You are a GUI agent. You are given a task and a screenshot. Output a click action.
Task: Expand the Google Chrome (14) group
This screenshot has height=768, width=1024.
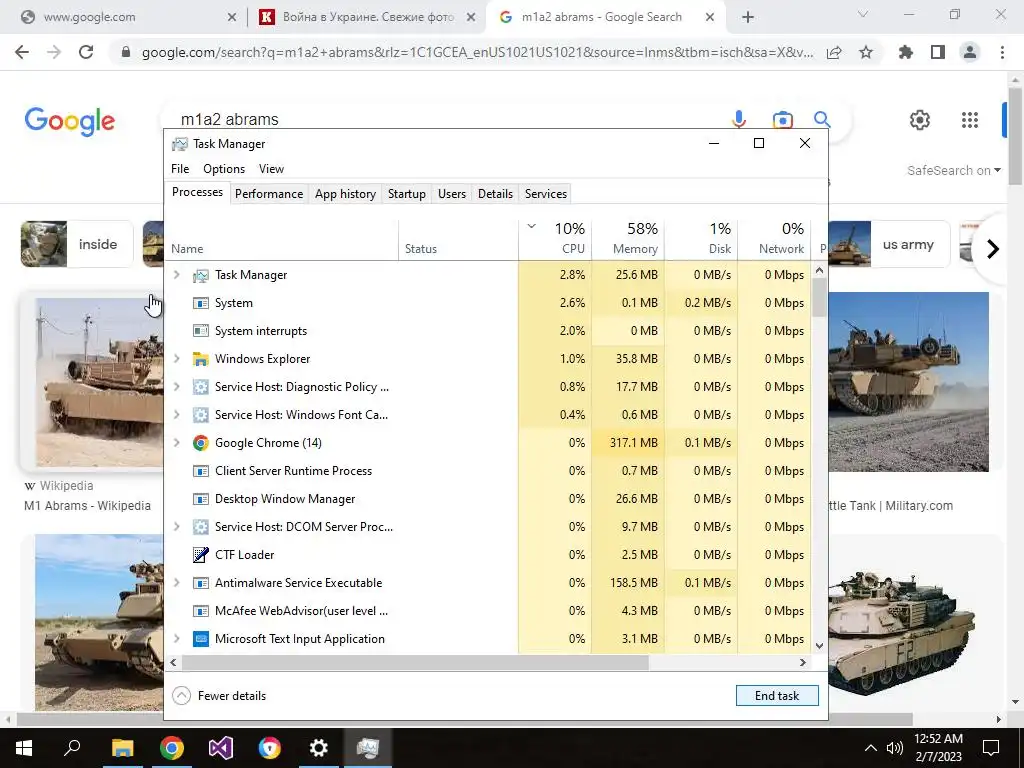click(176, 443)
